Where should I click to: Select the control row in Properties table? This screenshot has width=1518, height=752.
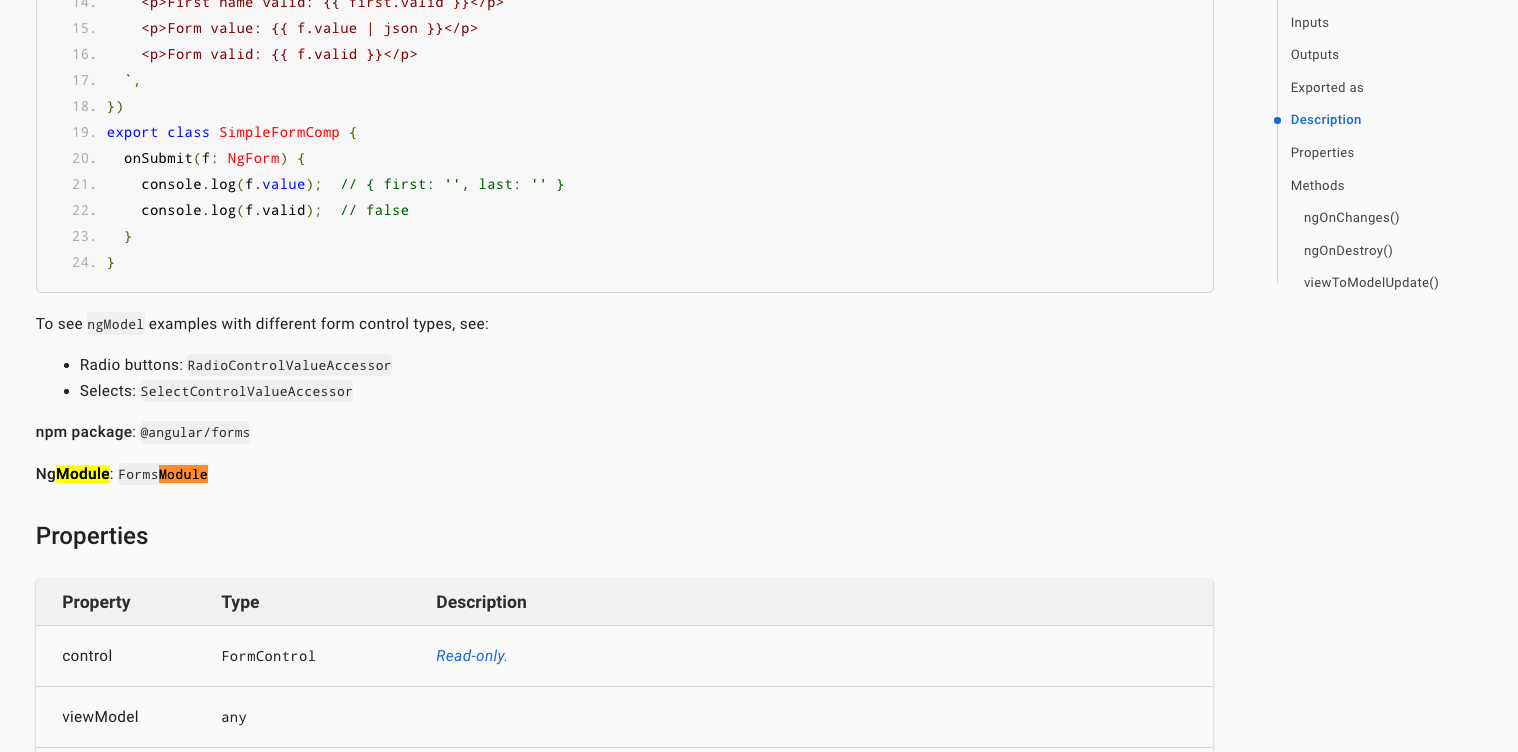(87, 656)
